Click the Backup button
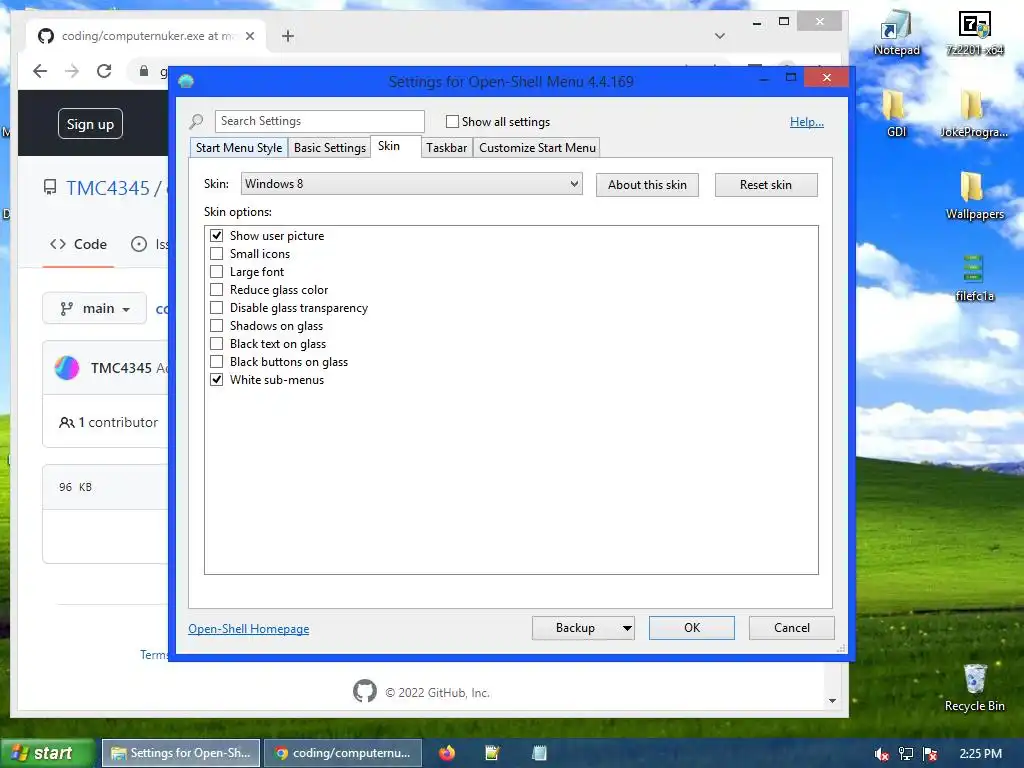1024x768 pixels. pos(575,628)
